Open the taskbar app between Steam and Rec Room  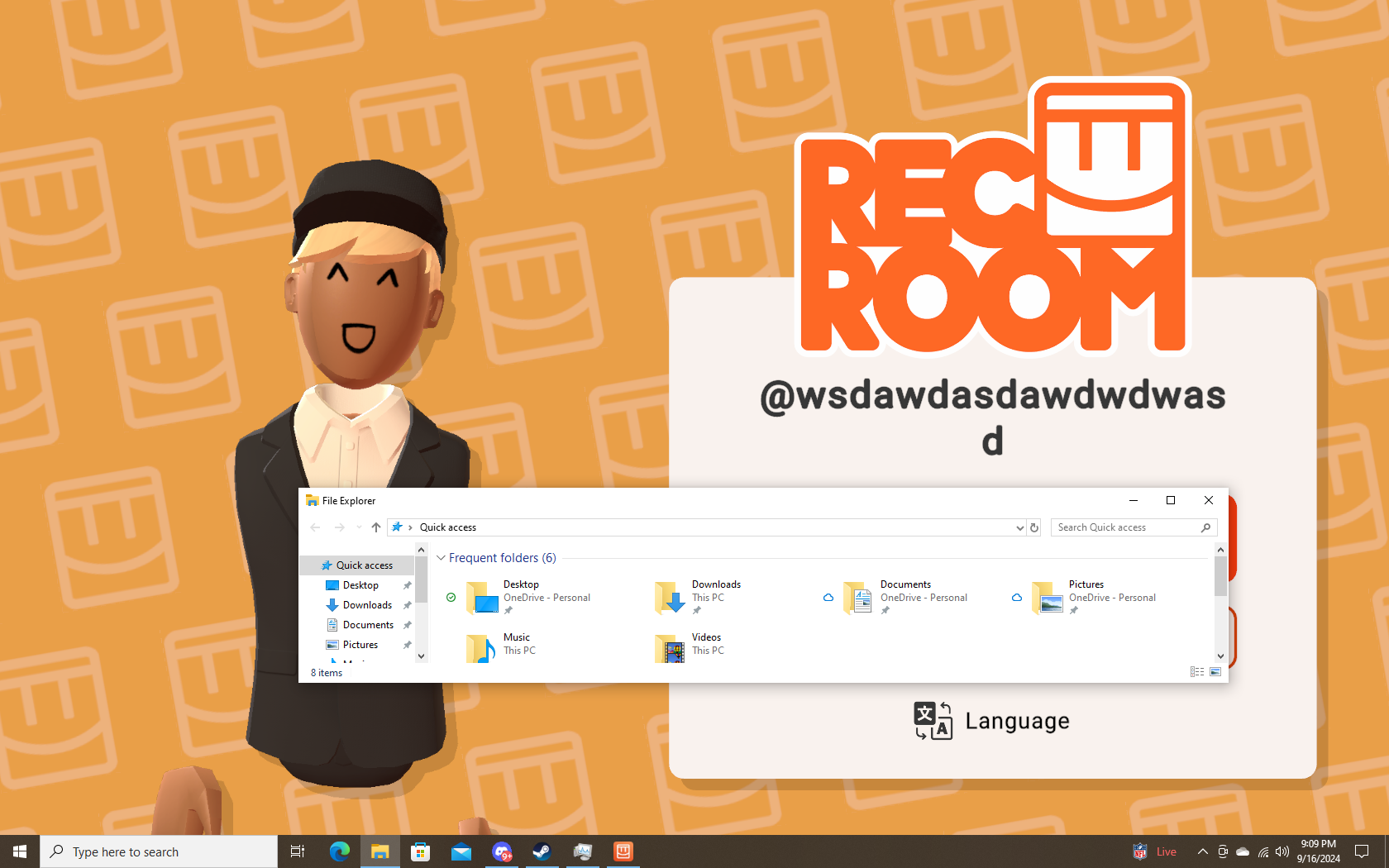[x=582, y=851]
